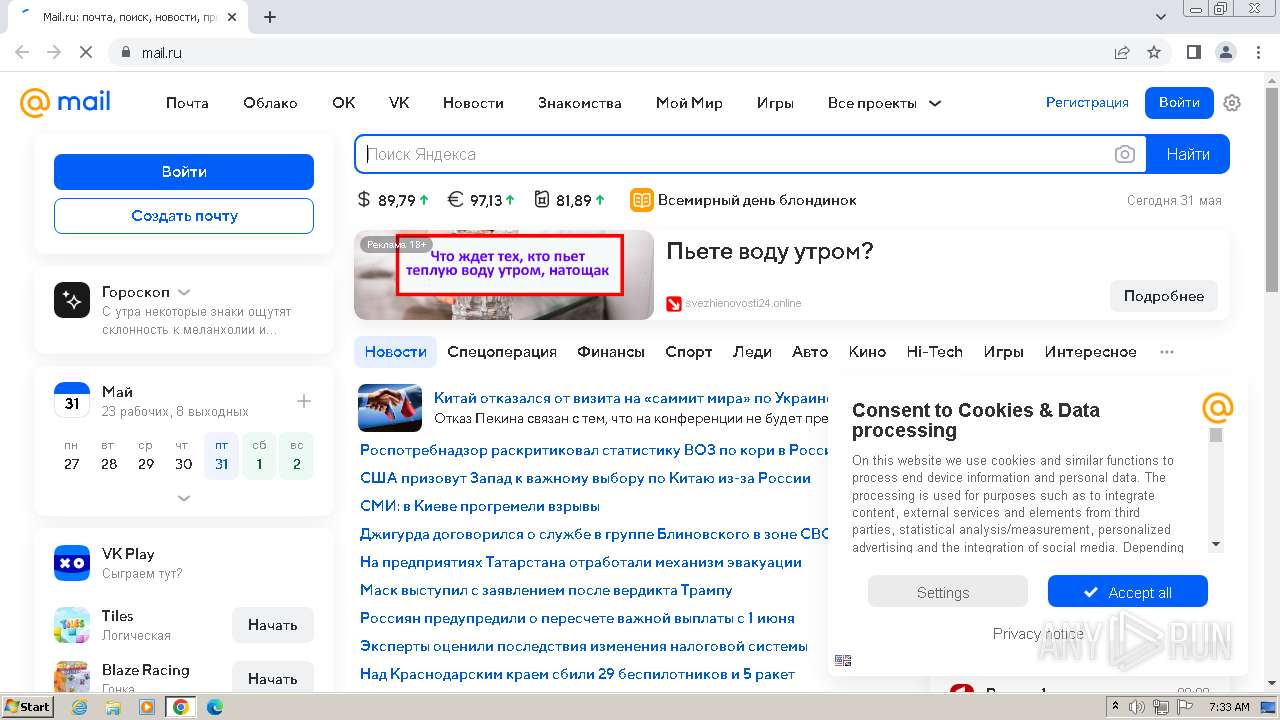Image resolution: width=1280 pixels, height=720 pixels.
Task: Click Создать почту button
Action: click(184, 216)
